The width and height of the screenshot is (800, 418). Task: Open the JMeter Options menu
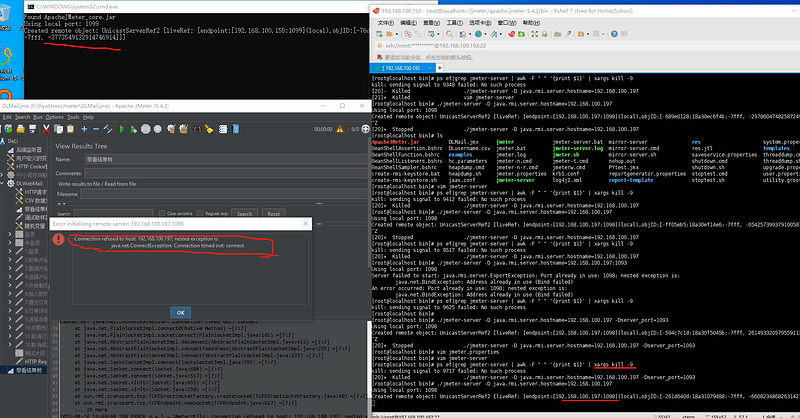pyautogui.click(x=54, y=117)
